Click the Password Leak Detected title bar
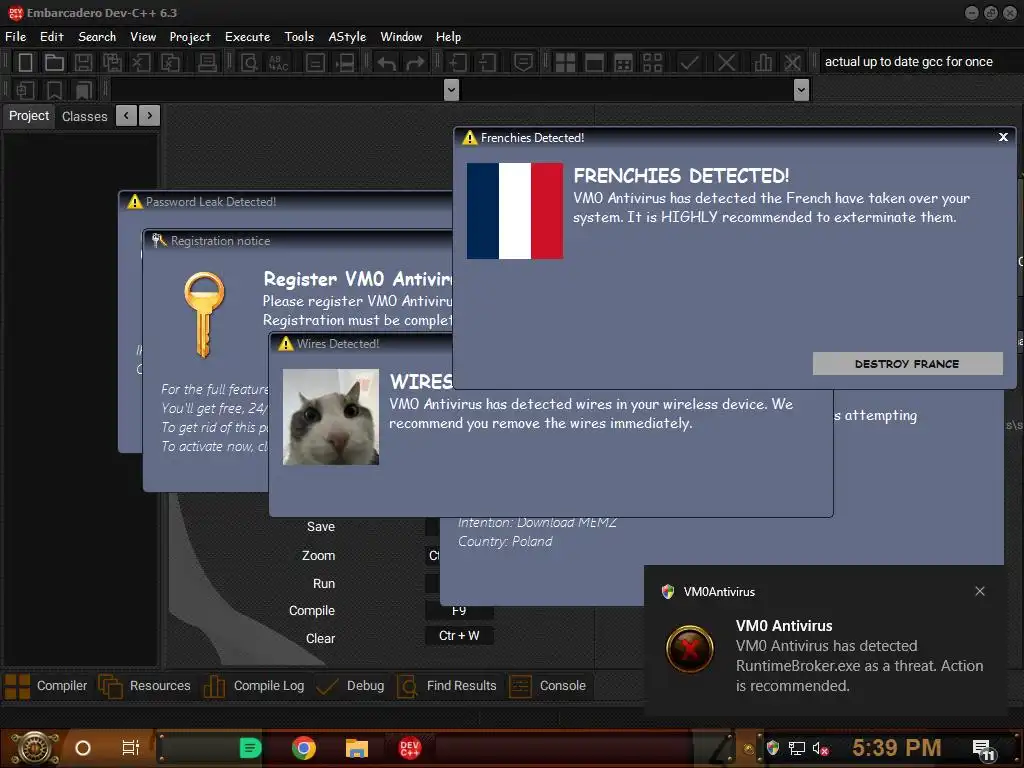 click(x=285, y=202)
